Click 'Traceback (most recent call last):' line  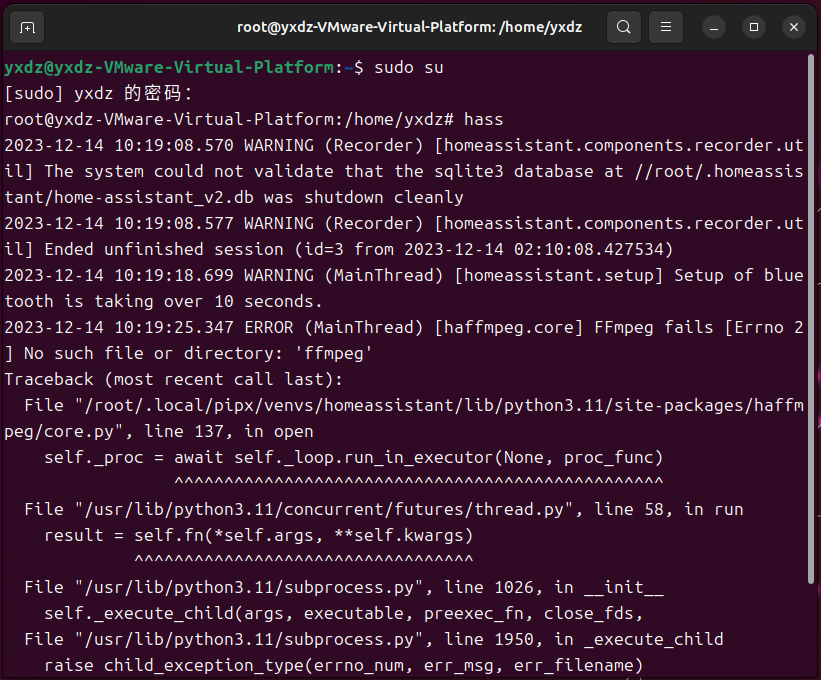tap(173, 380)
